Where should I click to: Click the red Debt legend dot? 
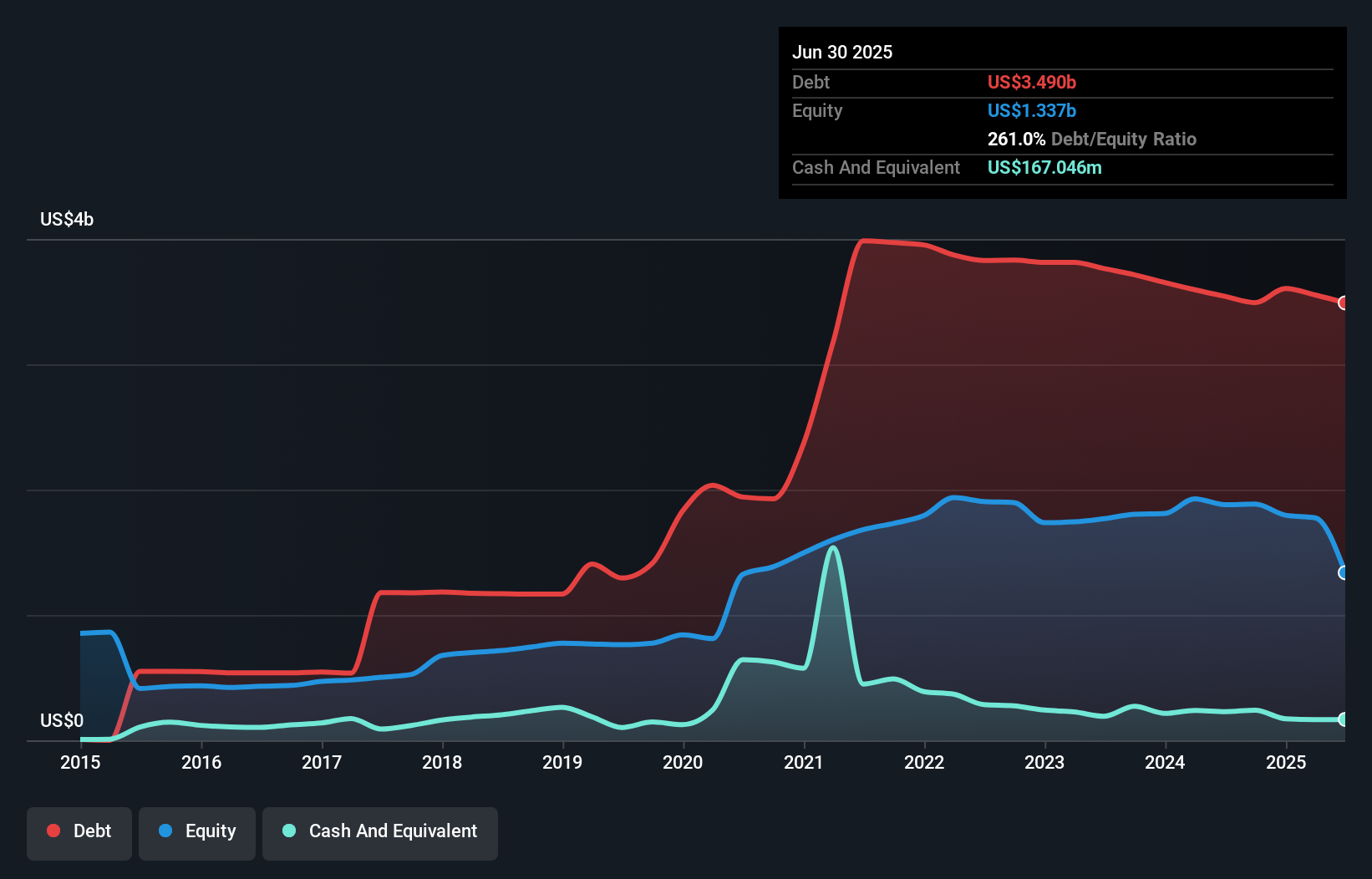click(x=53, y=831)
